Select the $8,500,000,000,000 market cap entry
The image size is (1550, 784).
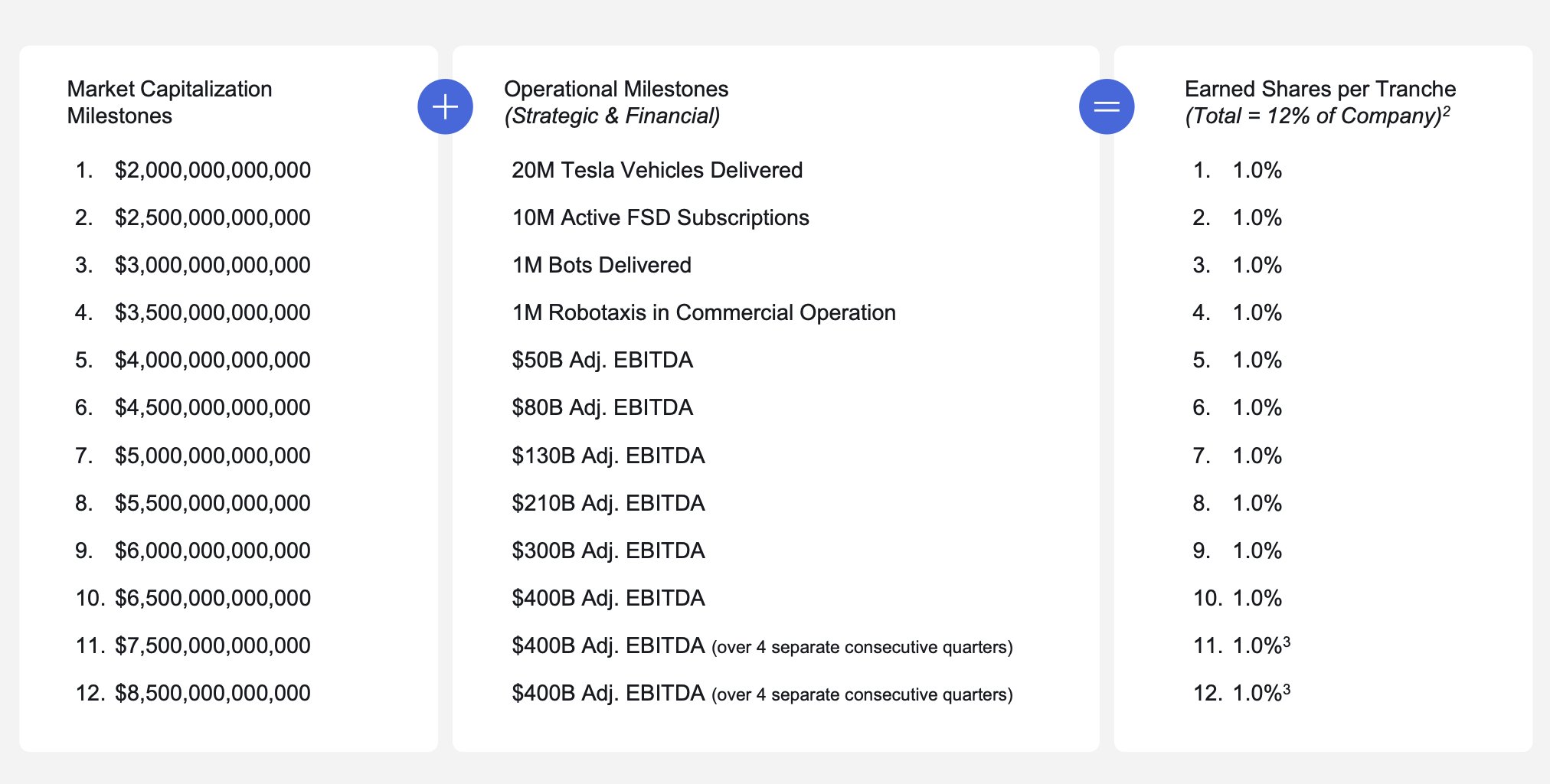(x=212, y=693)
